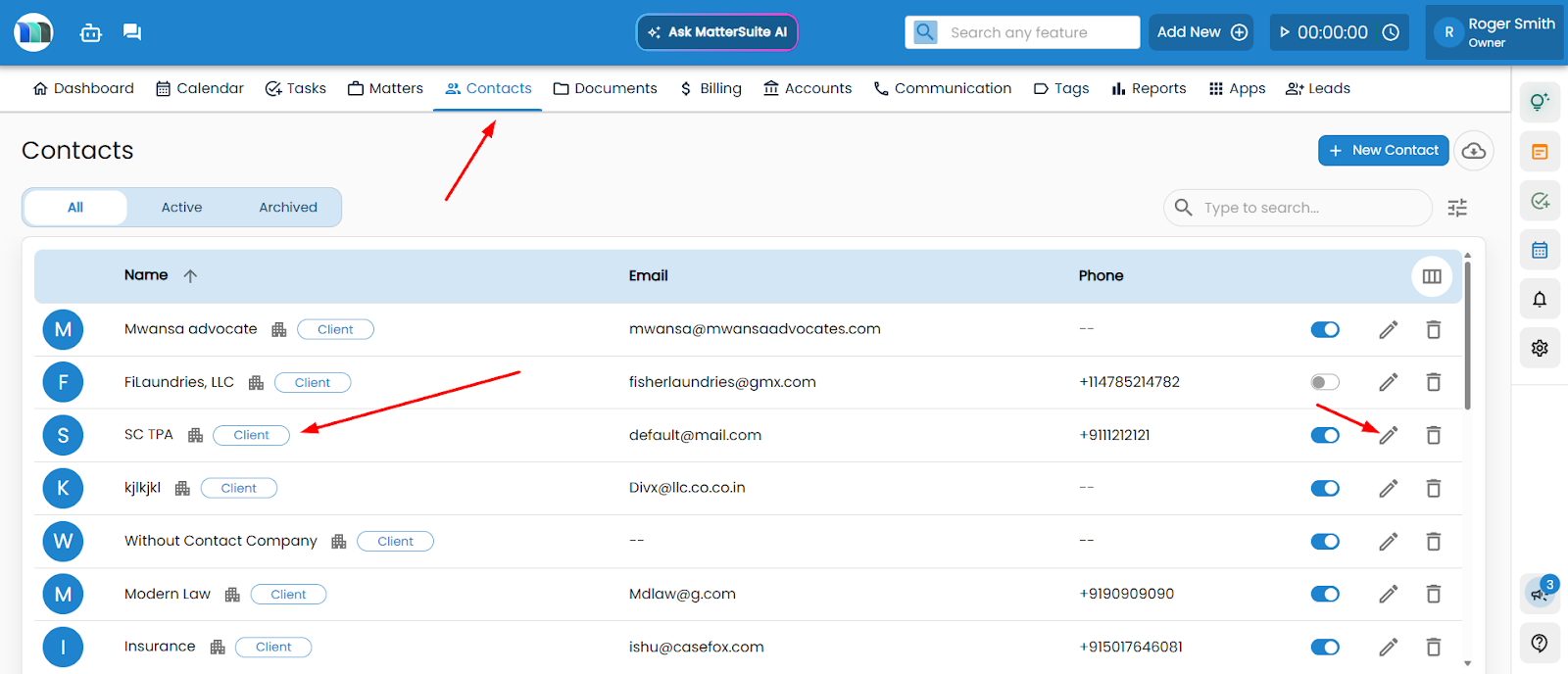Toggle off the Modern Law contact
This screenshot has height=674, width=1568.
(x=1325, y=594)
